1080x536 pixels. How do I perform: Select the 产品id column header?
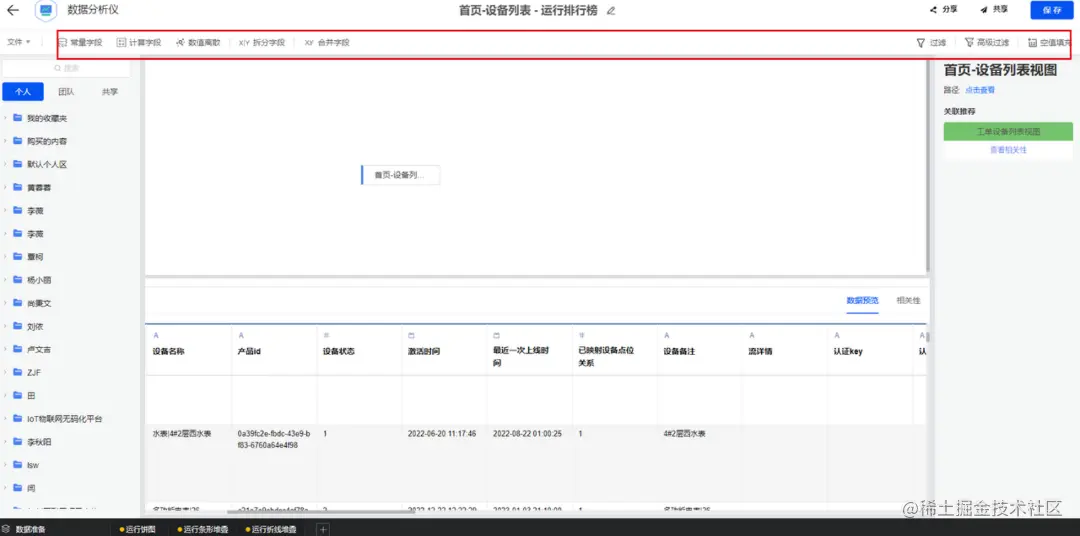[249, 351]
